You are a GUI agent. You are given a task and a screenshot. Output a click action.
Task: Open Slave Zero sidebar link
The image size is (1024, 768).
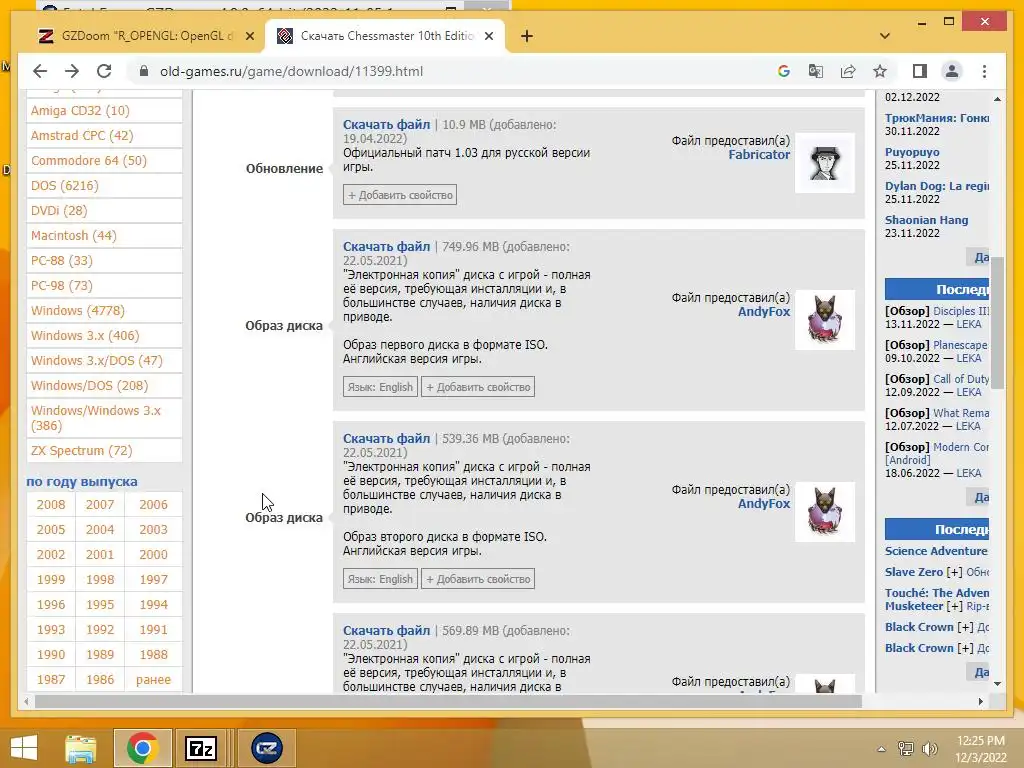point(914,572)
